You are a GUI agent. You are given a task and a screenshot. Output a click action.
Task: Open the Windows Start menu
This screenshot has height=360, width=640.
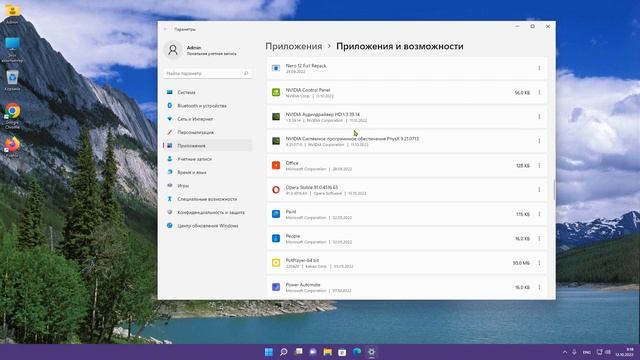click(269, 352)
